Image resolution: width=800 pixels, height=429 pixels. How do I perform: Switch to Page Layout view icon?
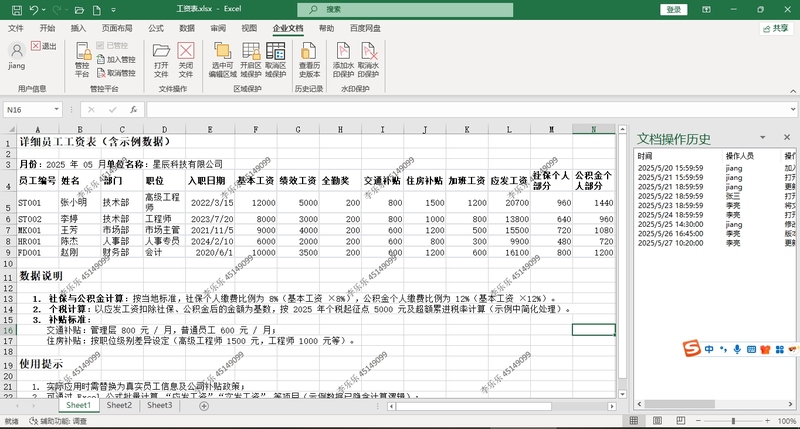[657, 421]
